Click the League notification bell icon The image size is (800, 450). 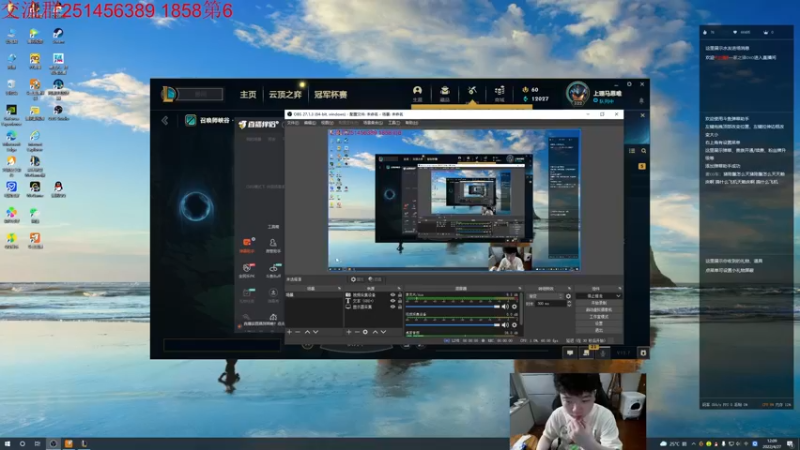point(641,101)
